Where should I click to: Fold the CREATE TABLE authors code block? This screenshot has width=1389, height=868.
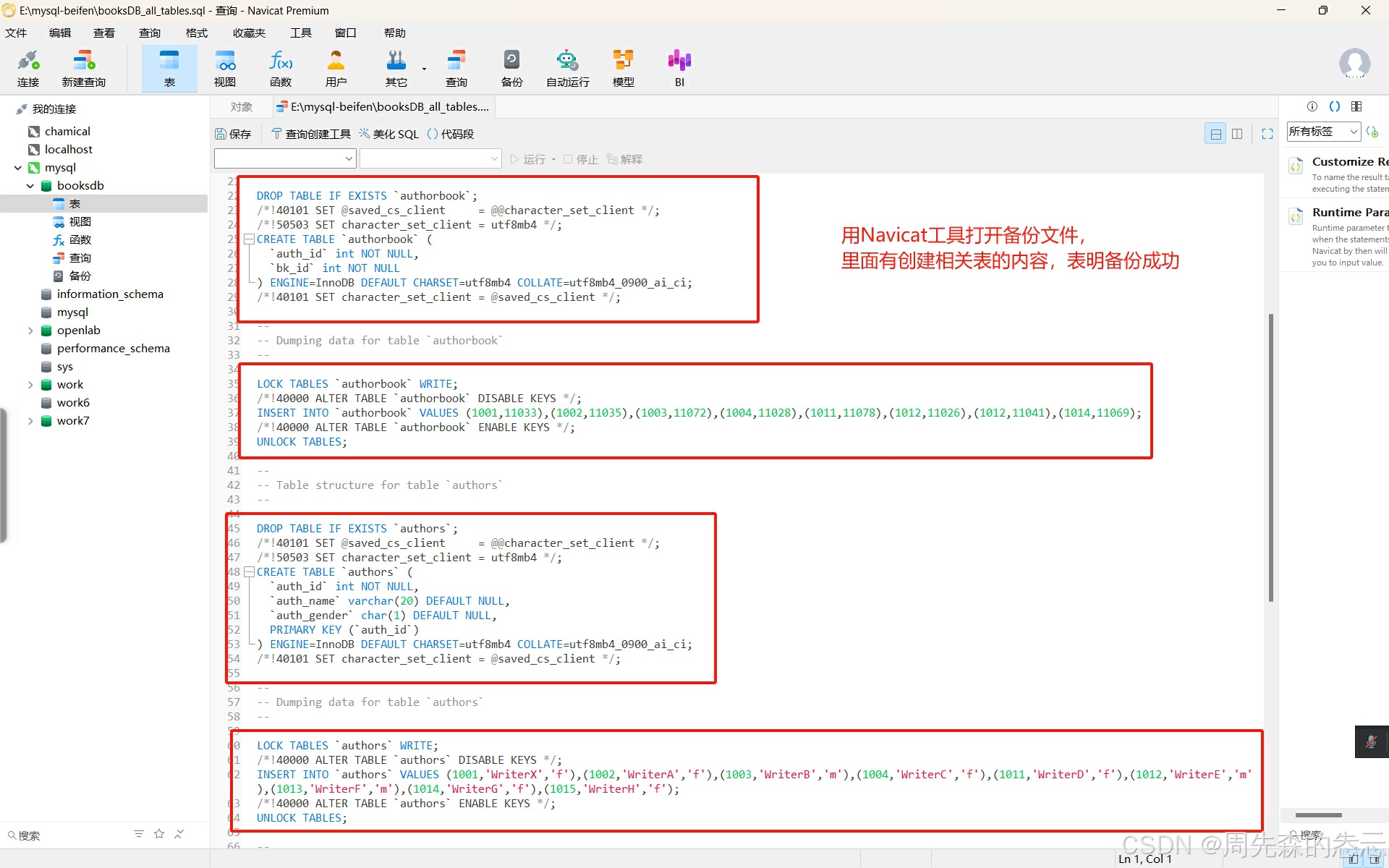(249, 572)
